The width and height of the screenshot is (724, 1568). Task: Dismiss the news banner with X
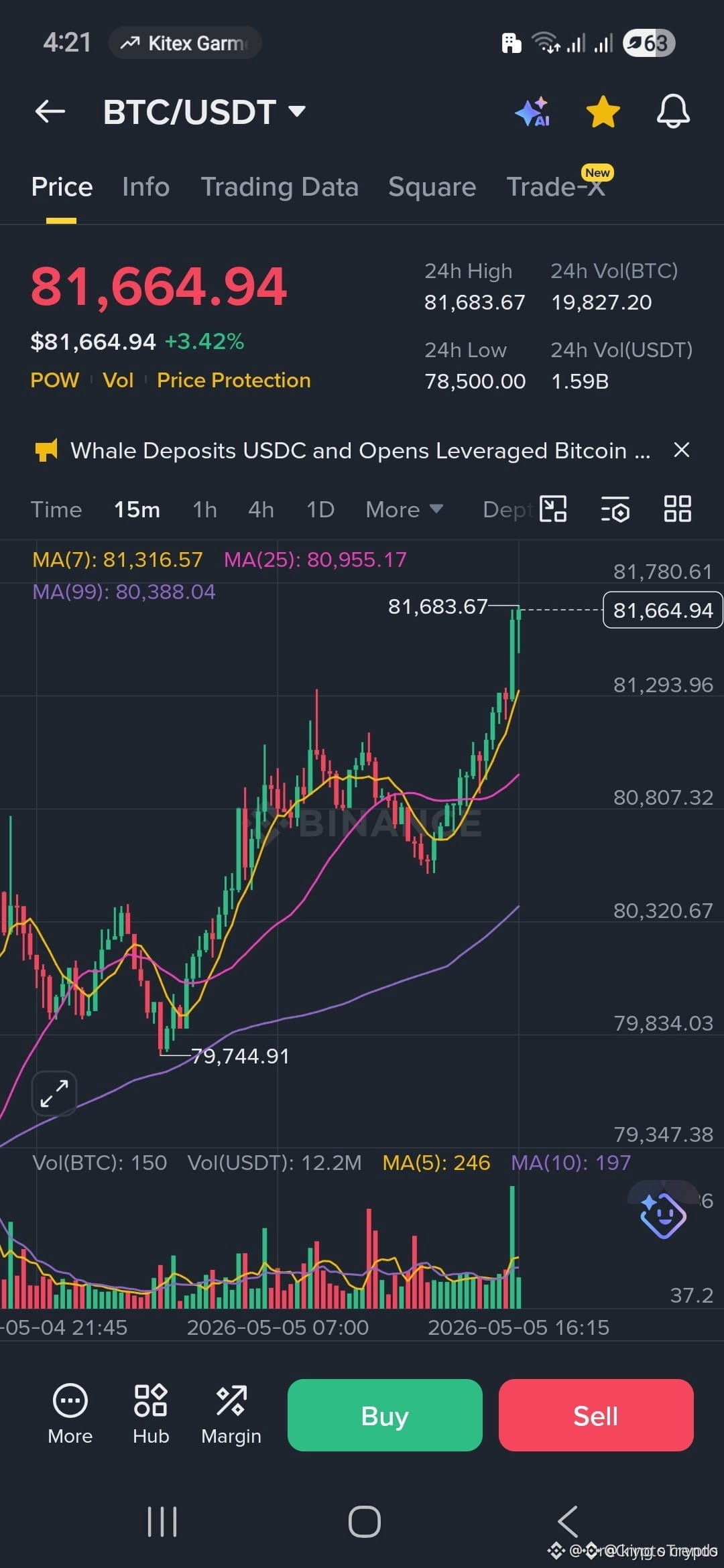click(x=681, y=450)
